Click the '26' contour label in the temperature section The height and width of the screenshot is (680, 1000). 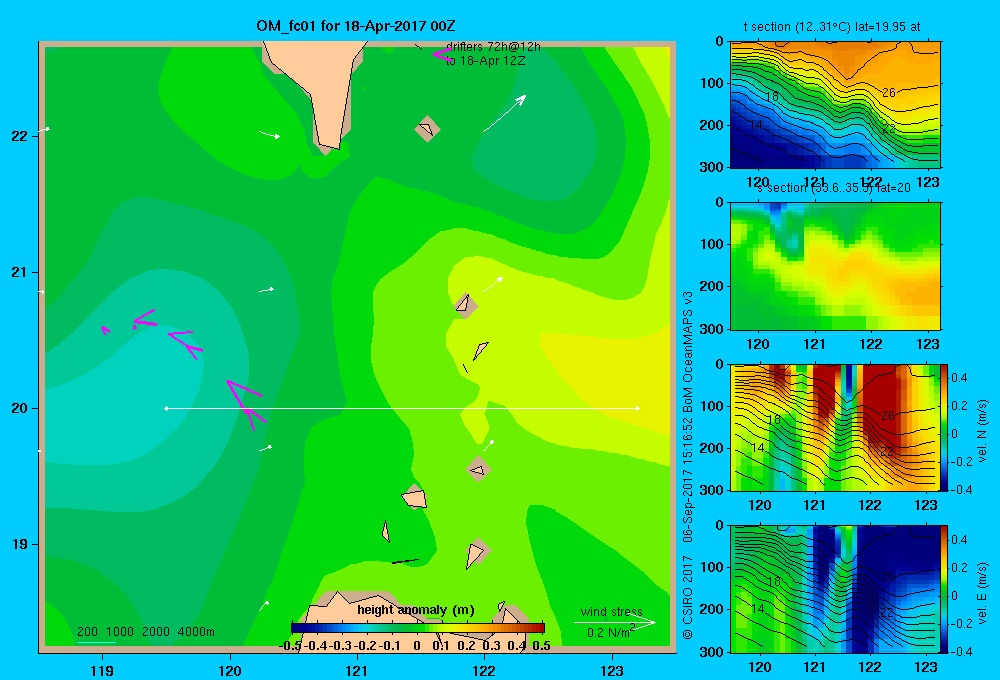point(888,92)
